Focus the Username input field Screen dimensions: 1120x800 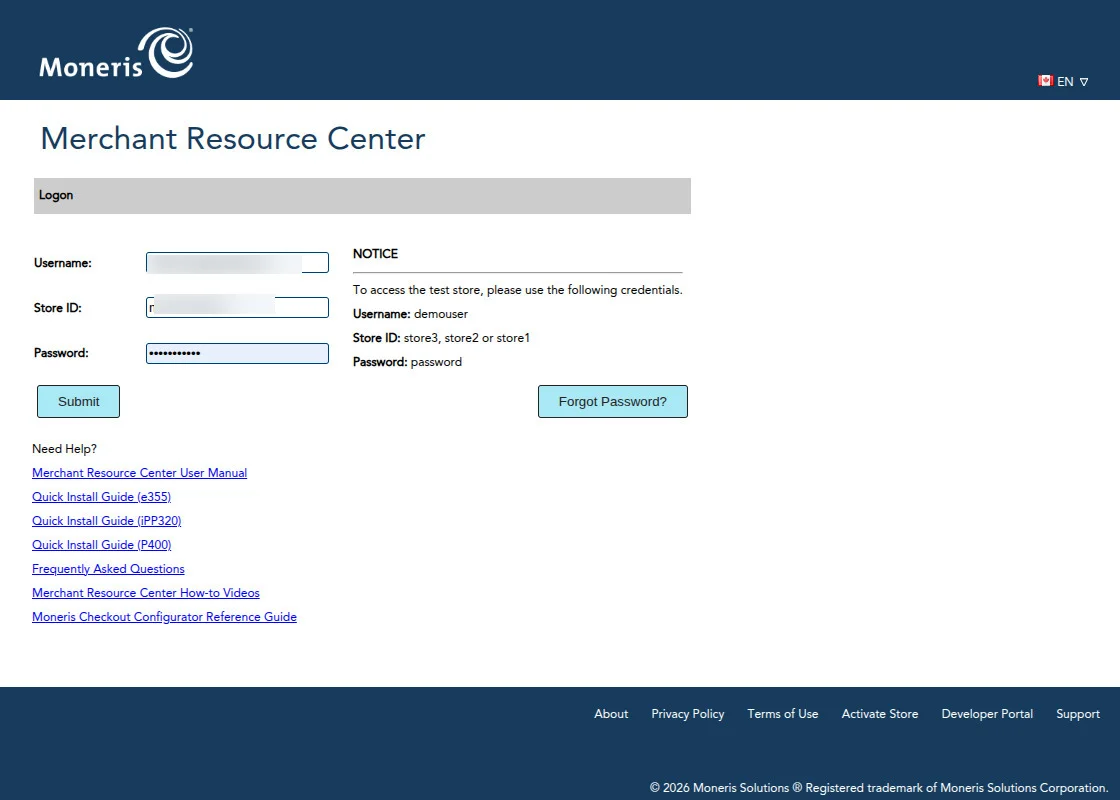pyautogui.click(x=237, y=263)
